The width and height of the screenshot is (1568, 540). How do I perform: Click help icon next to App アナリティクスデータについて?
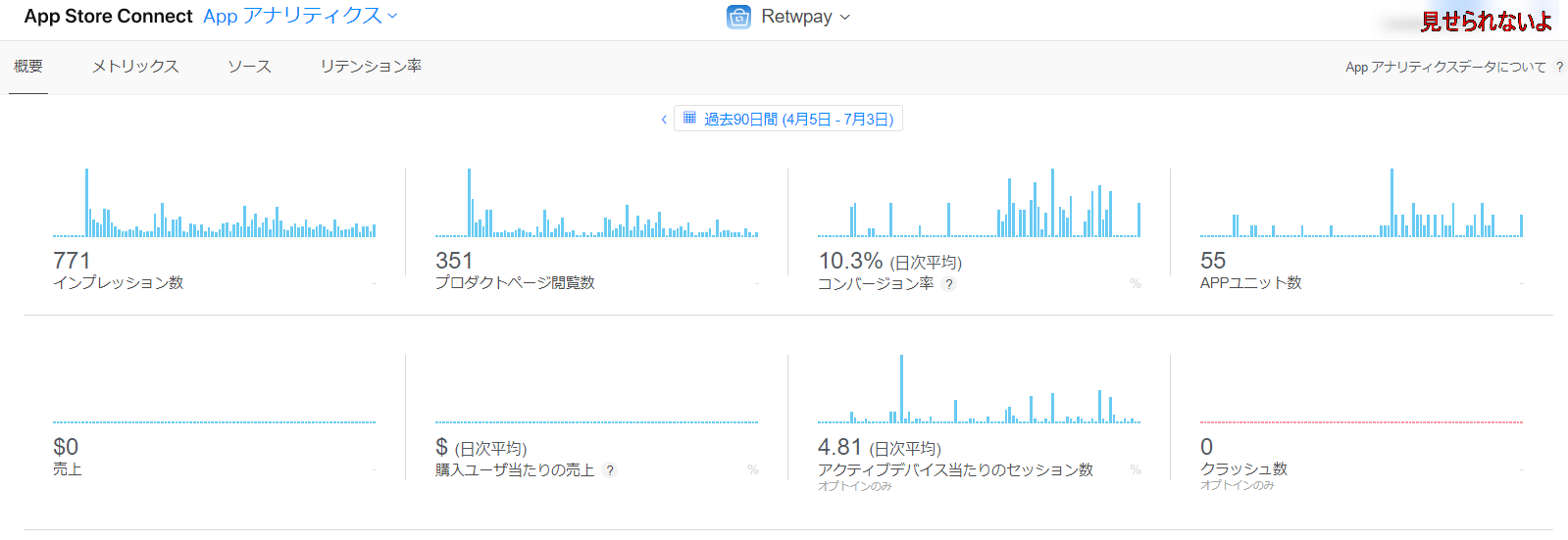pos(1559,67)
